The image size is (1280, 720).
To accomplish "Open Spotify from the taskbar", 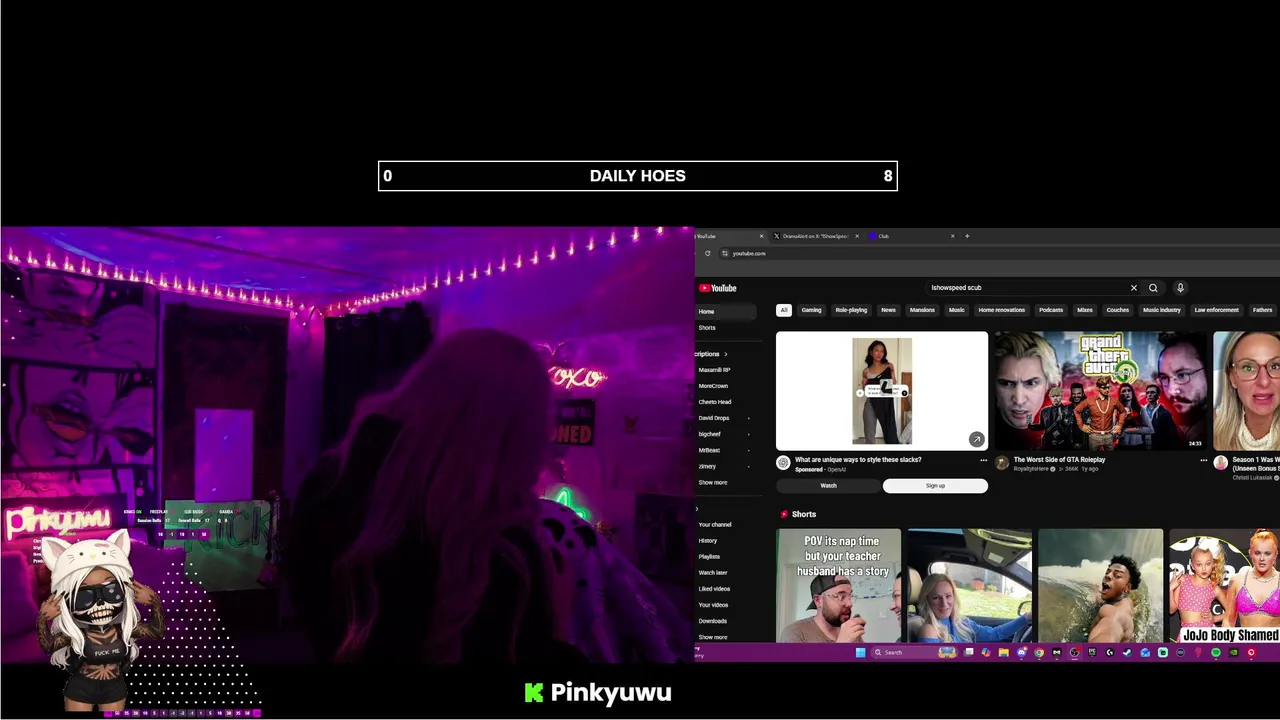I will (x=1216, y=653).
